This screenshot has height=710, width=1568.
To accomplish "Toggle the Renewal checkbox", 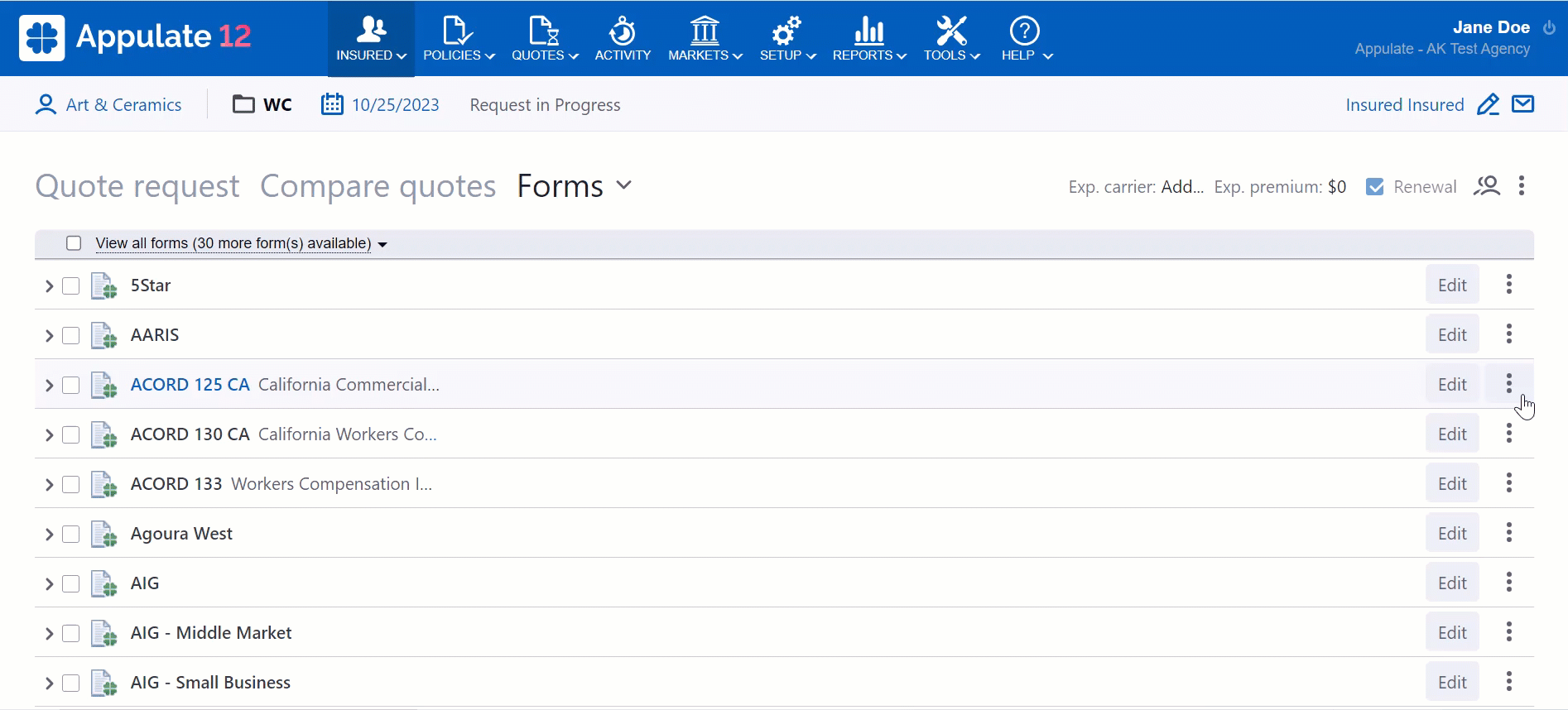I will (x=1375, y=187).
